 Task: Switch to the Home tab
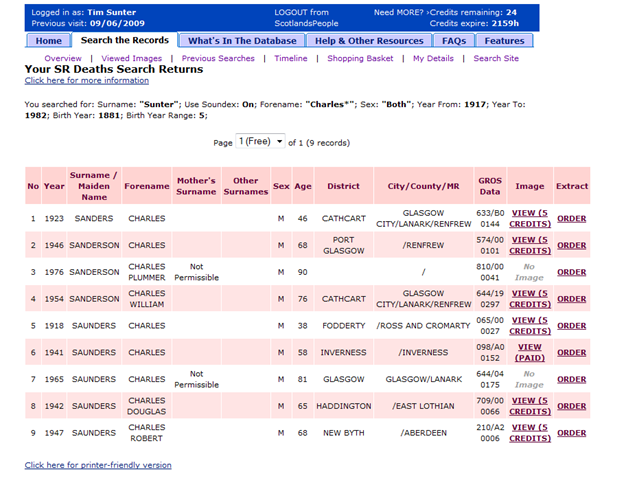click(48, 41)
